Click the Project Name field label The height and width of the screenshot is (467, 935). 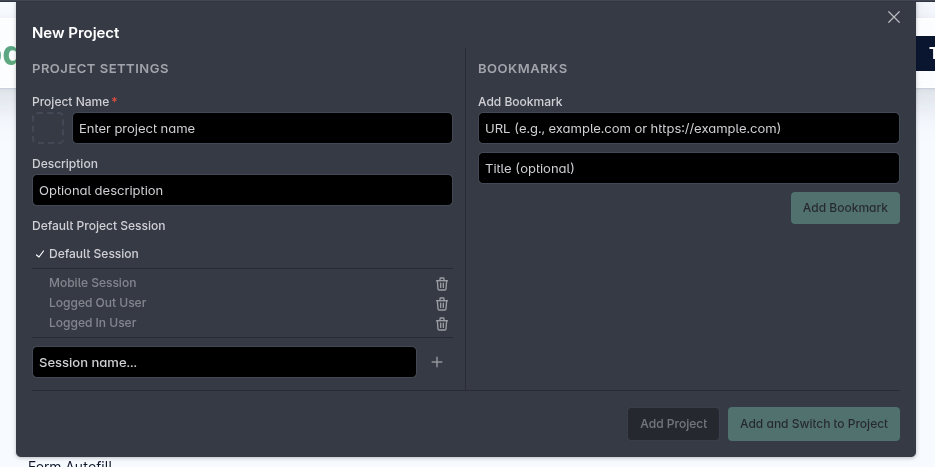(x=70, y=102)
